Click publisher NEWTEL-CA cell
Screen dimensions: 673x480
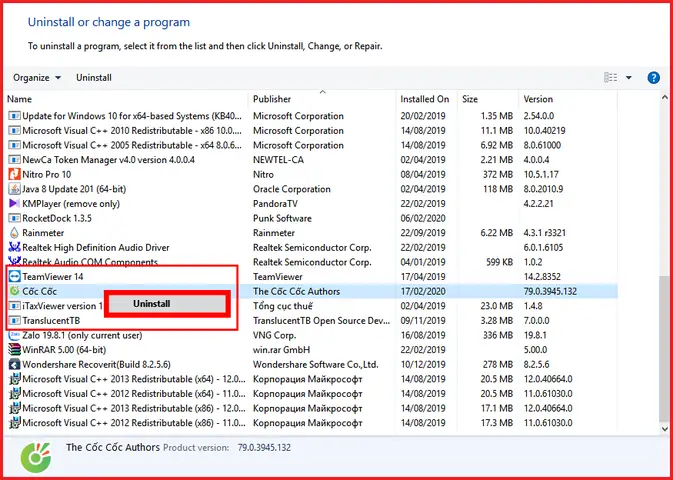coord(278,160)
